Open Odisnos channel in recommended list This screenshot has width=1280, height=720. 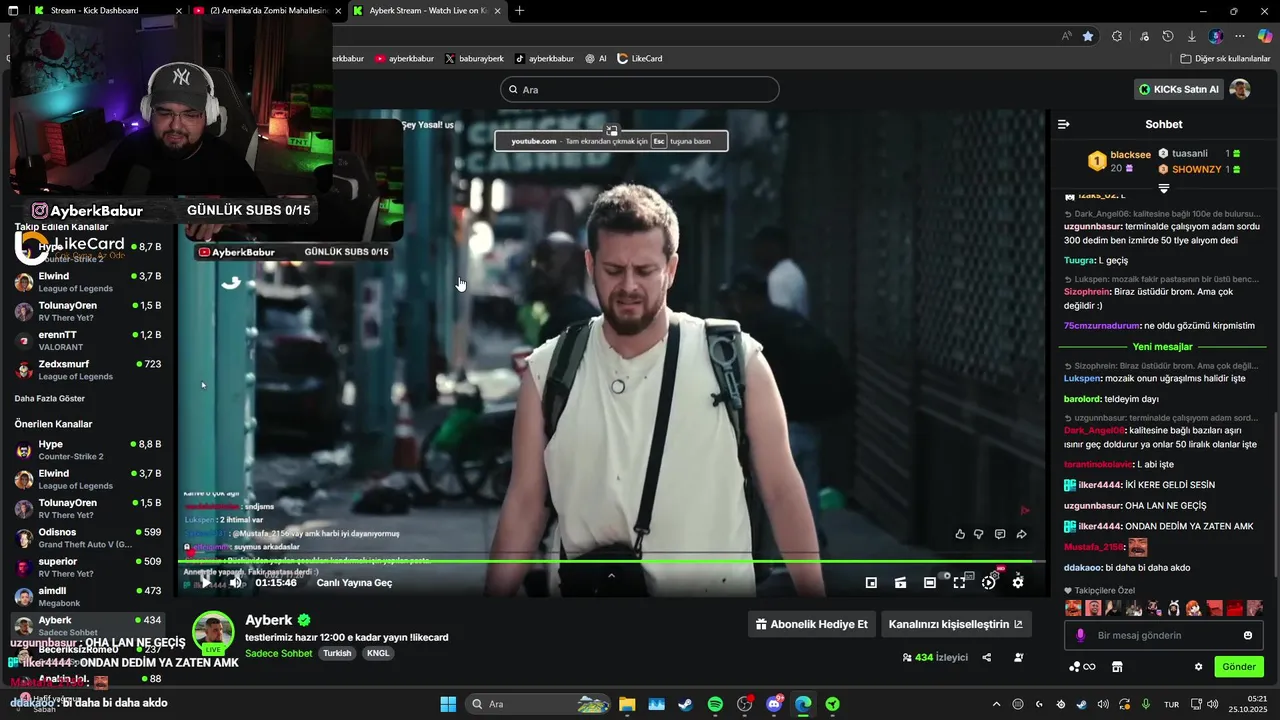point(88,538)
